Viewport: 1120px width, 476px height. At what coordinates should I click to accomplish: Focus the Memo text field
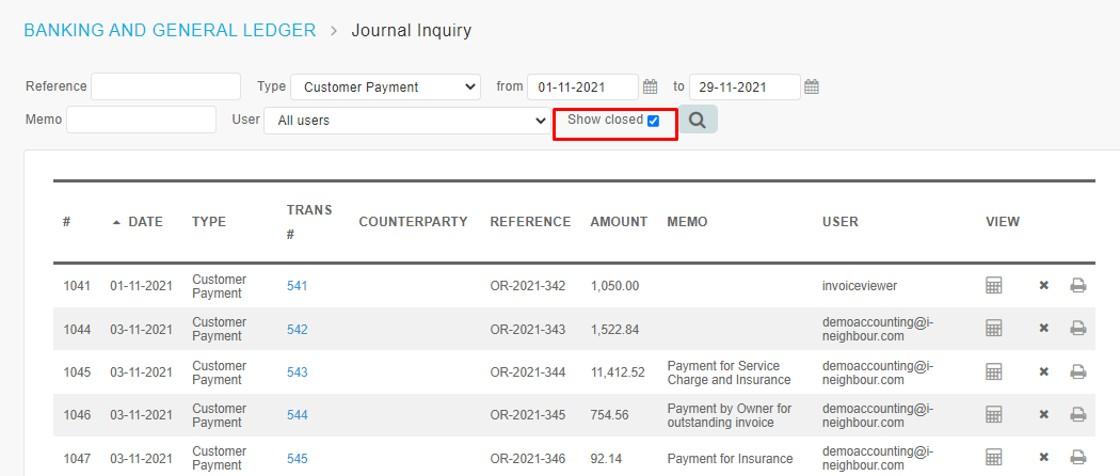pos(141,119)
